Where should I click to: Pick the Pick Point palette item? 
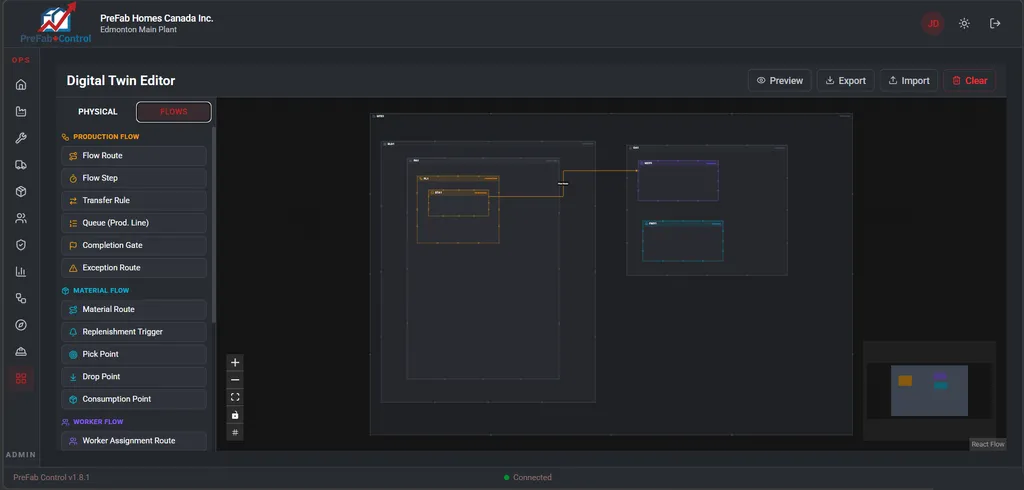[134, 354]
